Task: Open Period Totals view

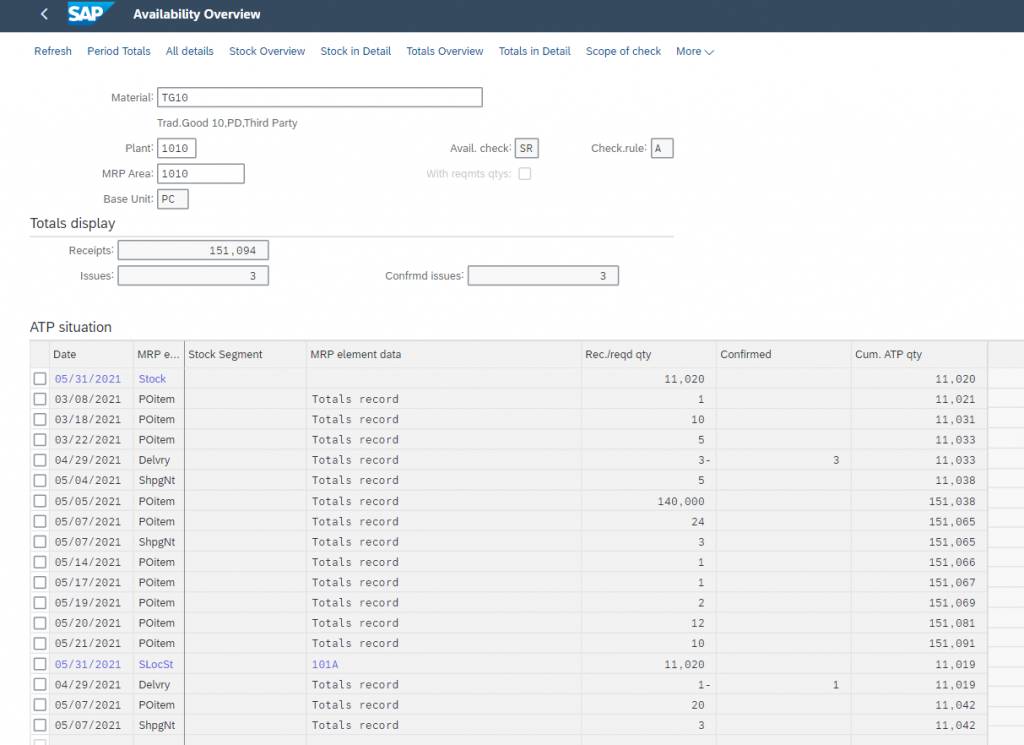Action: coord(119,51)
